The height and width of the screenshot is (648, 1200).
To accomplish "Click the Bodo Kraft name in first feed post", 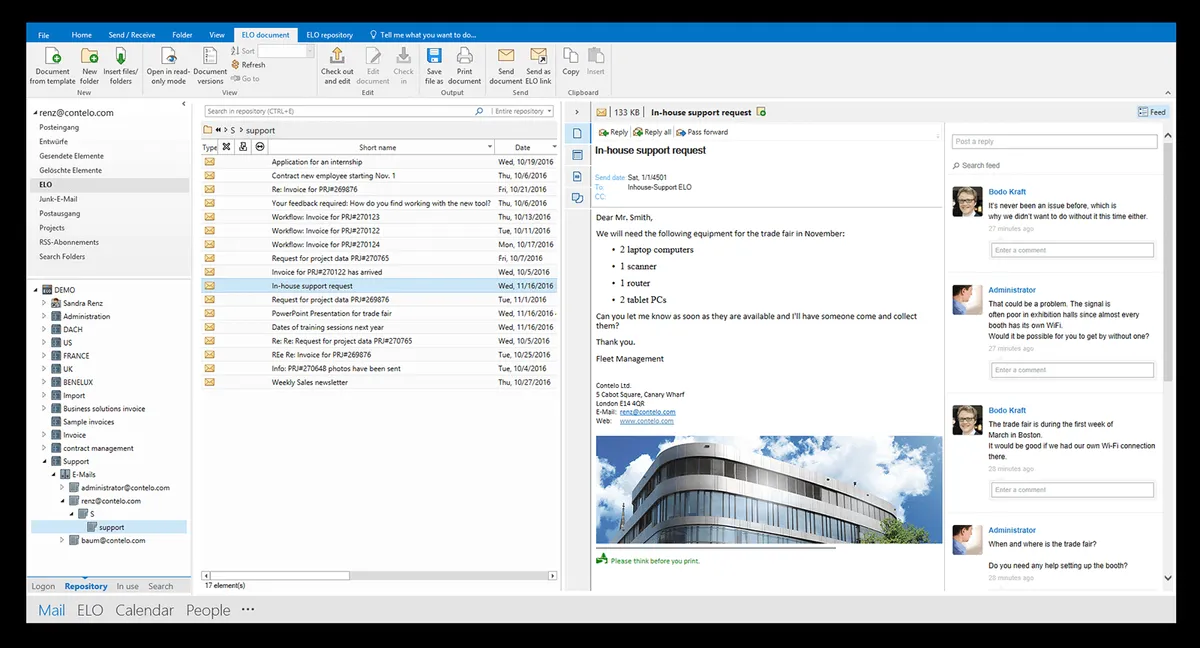I will click(x=1007, y=191).
